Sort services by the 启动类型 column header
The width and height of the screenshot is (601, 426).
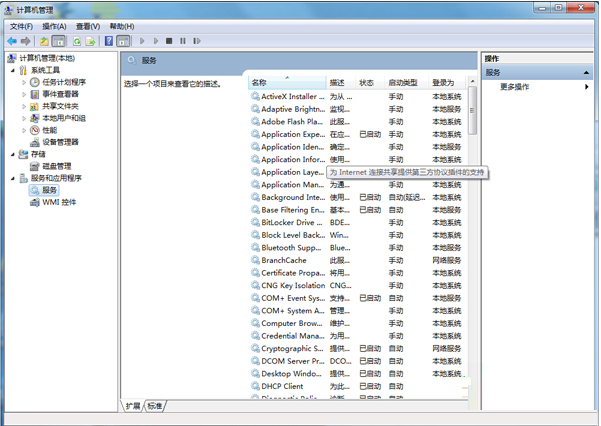pos(403,82)
